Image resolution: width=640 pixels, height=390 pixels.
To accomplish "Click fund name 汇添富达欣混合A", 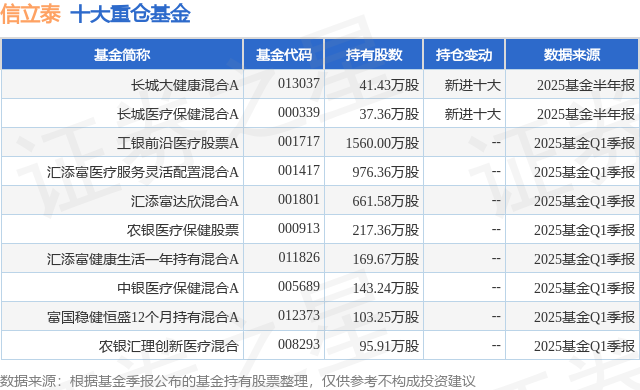I will click(184, 201).
